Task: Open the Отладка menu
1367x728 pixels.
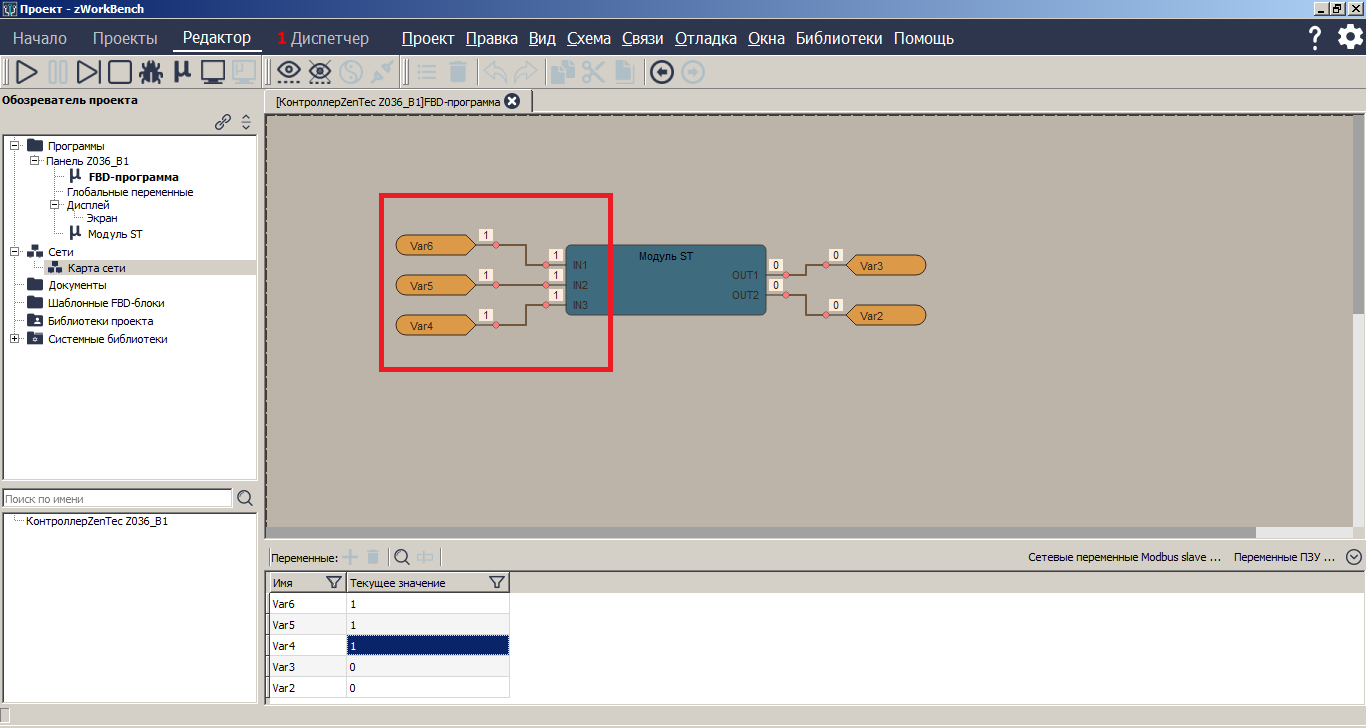Action: click(705, 39)
